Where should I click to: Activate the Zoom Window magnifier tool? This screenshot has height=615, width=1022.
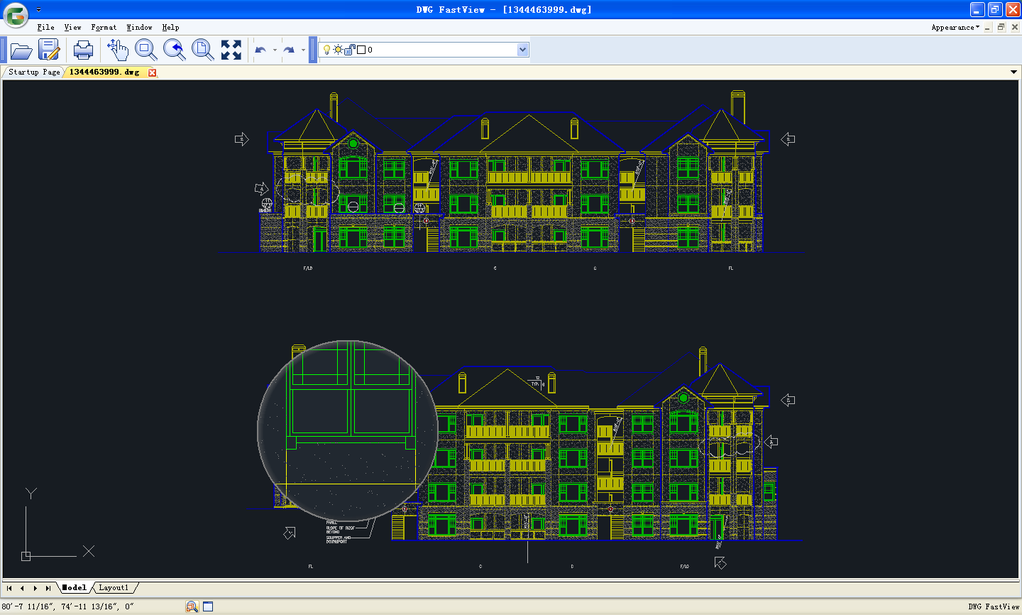click(x=146, y=50)
